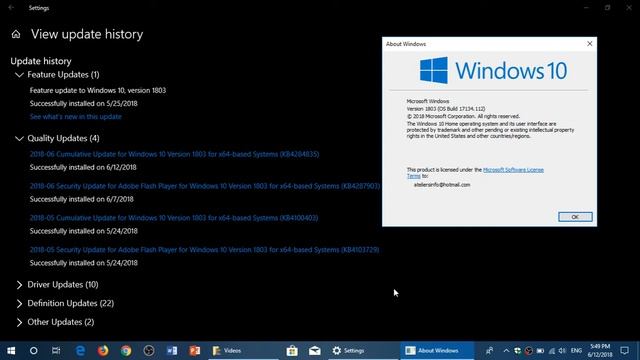Open volume control tray icon
This screenshot has width=640, height=360.
coord(562,351)
